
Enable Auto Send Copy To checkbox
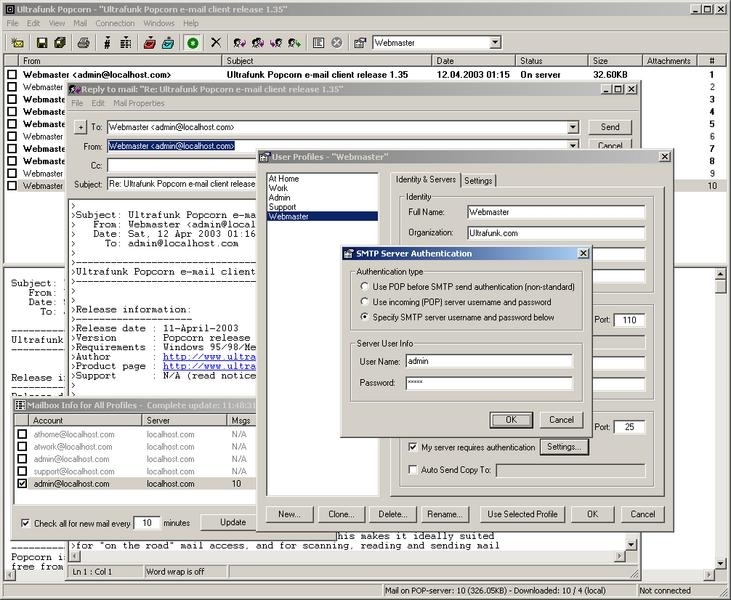pos(412,469)
